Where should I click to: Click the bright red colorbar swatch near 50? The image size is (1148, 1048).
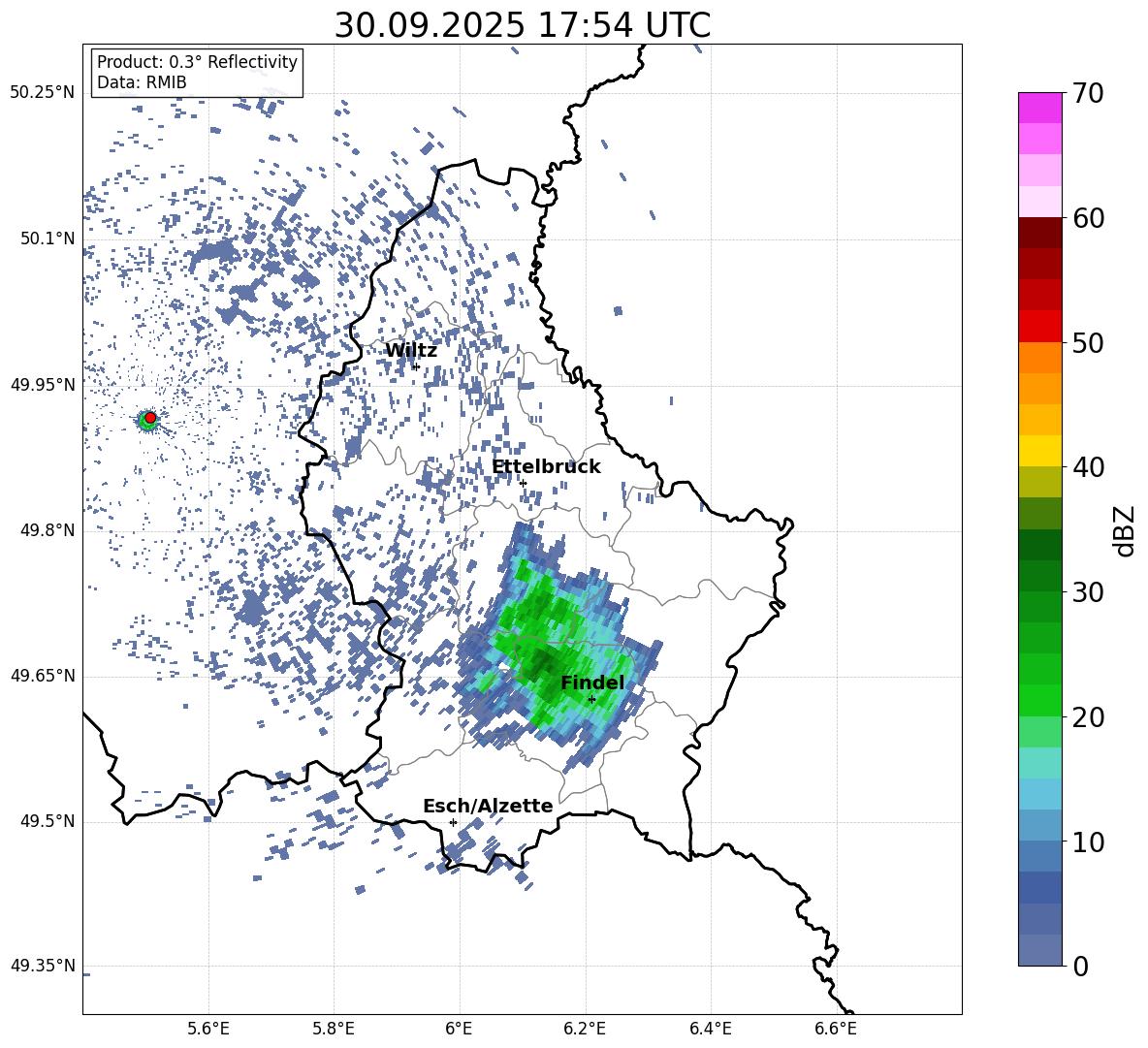point(1039,327)
